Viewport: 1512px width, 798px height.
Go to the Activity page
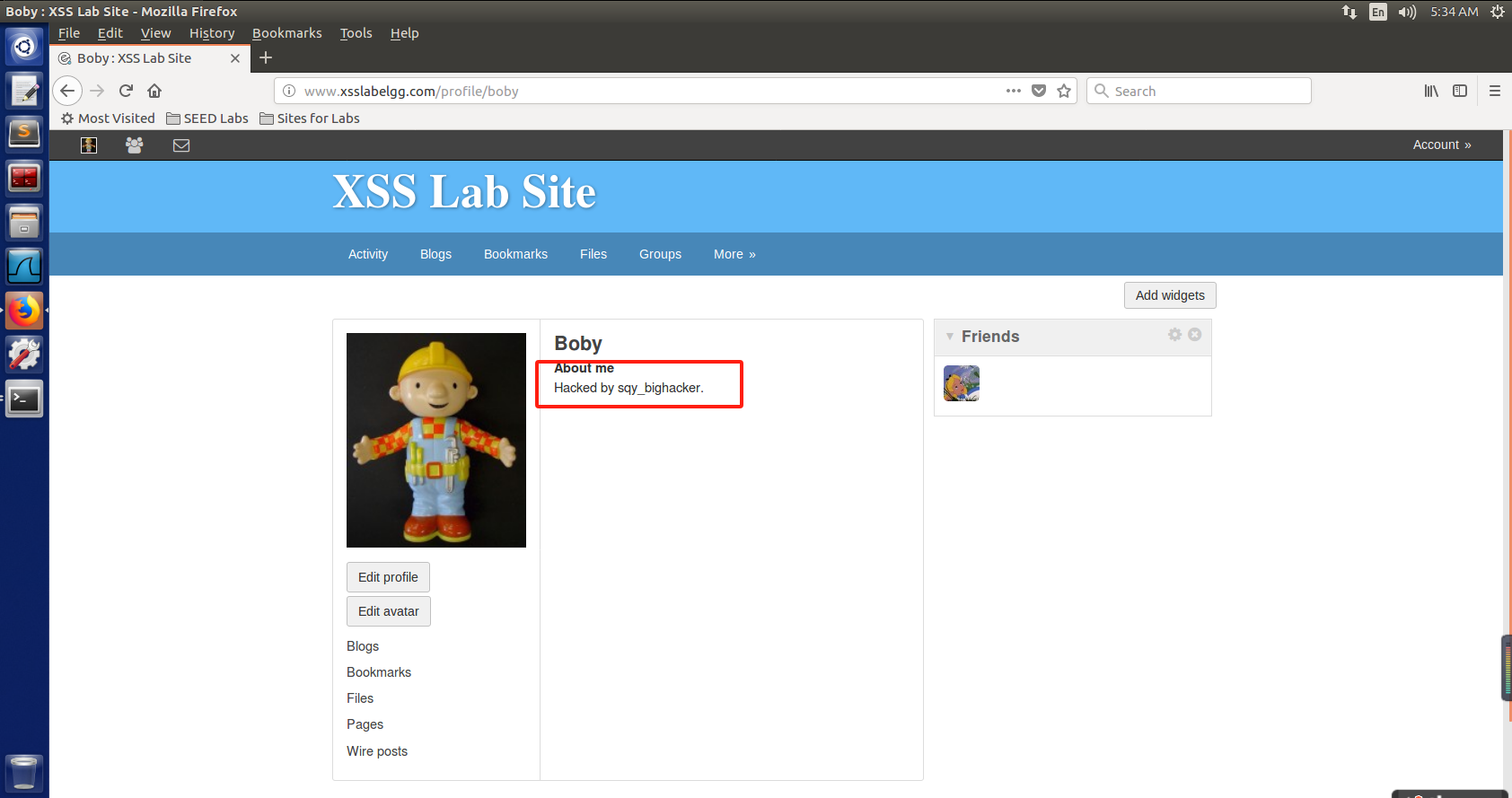pyautogui.click(x=368, y=254)
